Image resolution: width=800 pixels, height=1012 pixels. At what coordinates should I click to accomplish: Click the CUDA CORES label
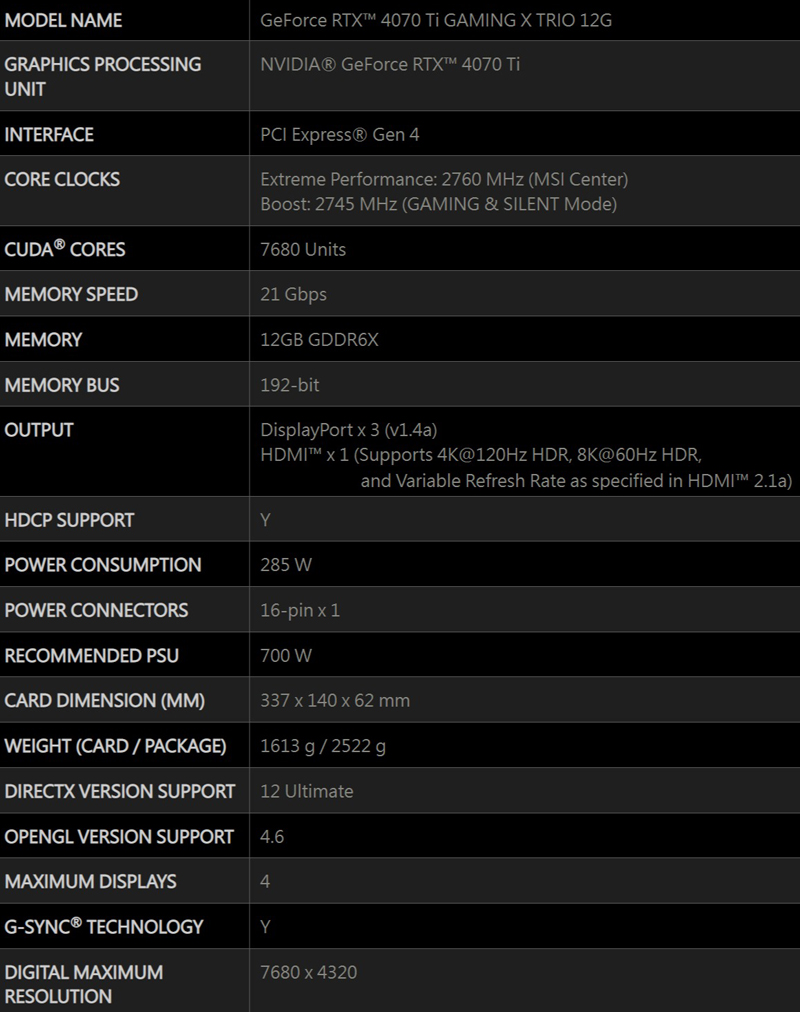(65, 249)
